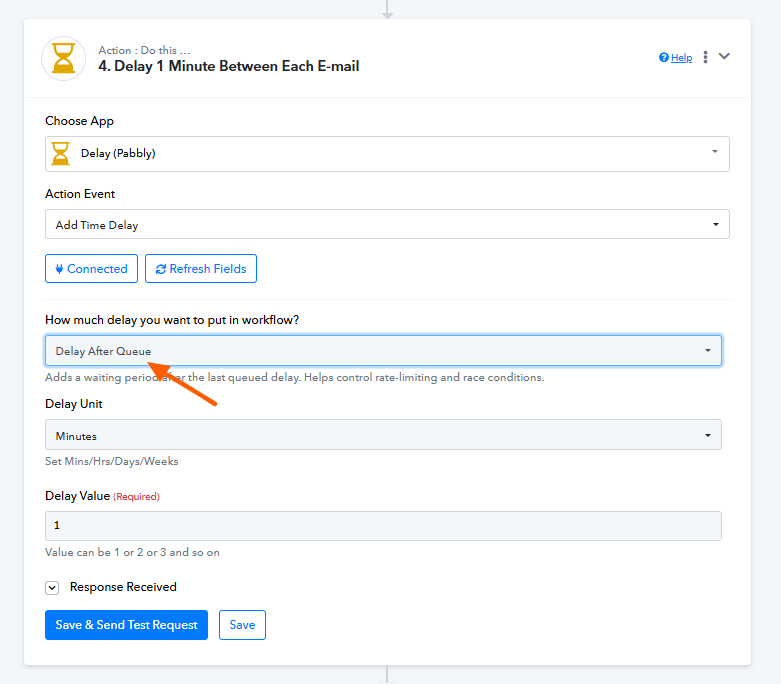The image size is (781, 684).
Task: Click the Refresh Fields button label
Action: pos(208,269)
